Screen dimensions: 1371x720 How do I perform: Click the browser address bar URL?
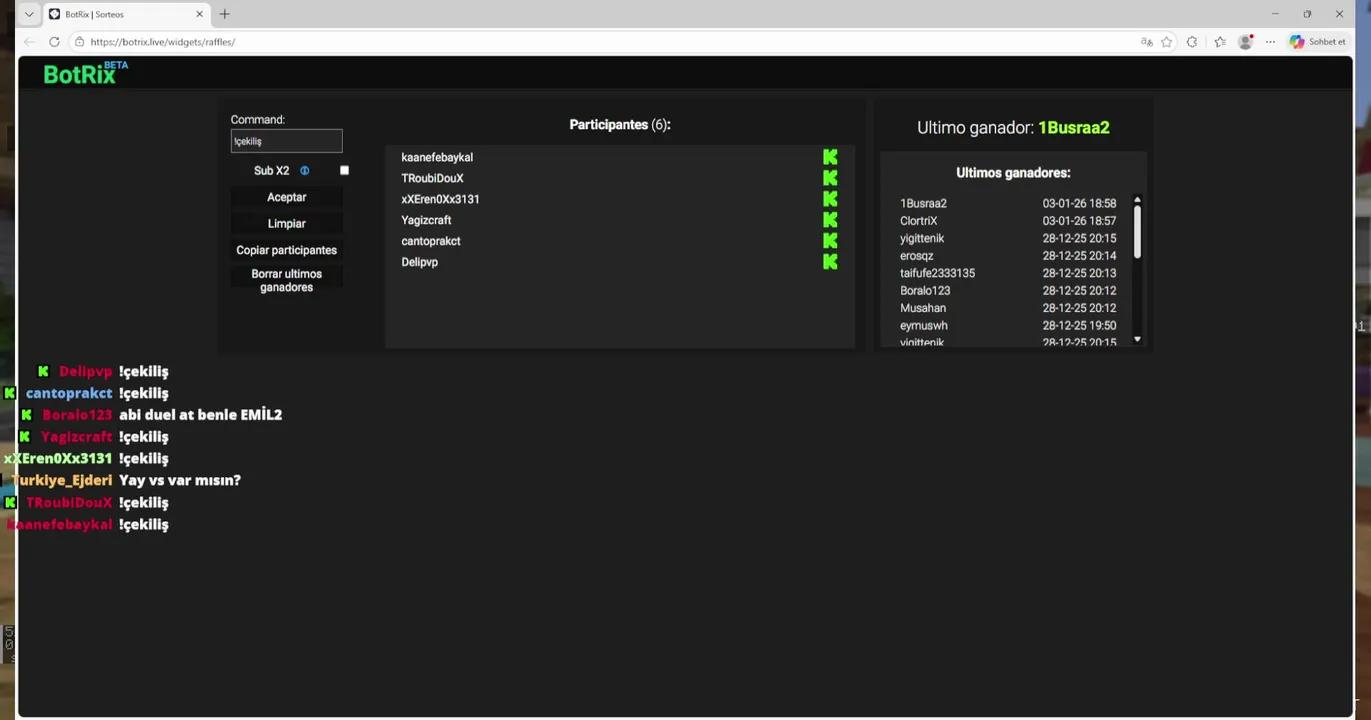(x=163, y=42)
